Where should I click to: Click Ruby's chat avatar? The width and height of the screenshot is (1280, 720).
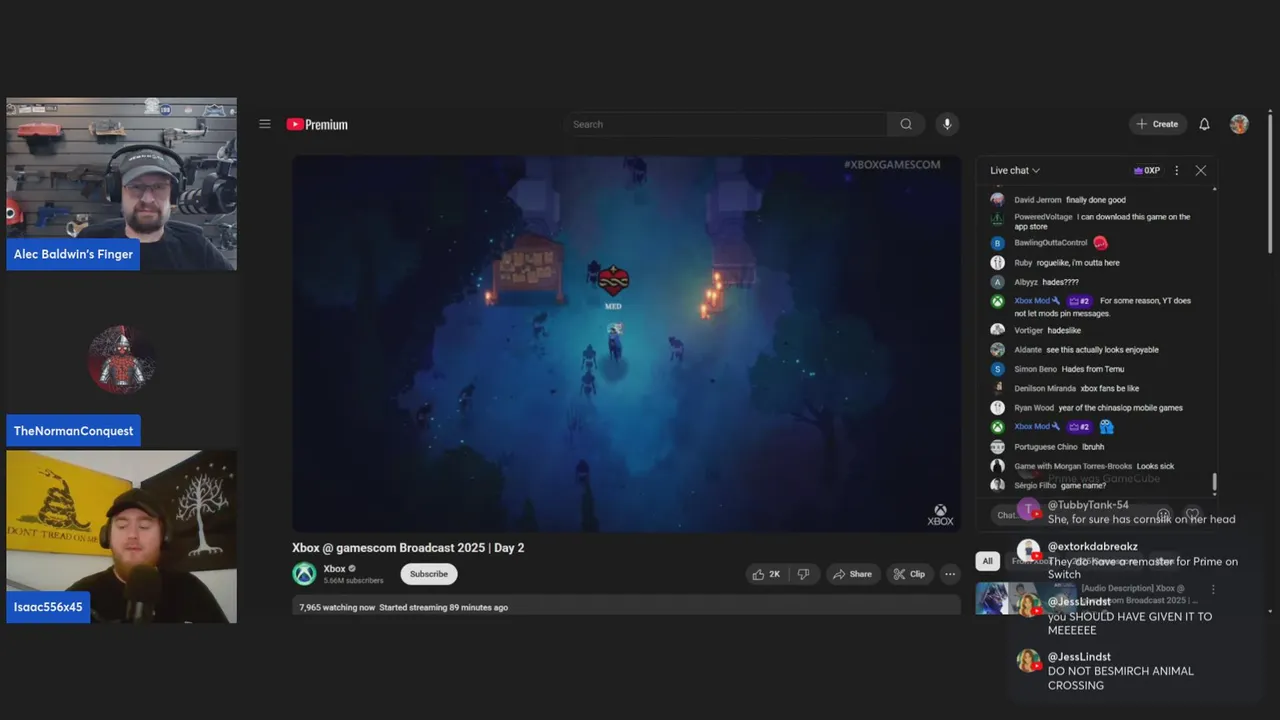click(997, 263)
